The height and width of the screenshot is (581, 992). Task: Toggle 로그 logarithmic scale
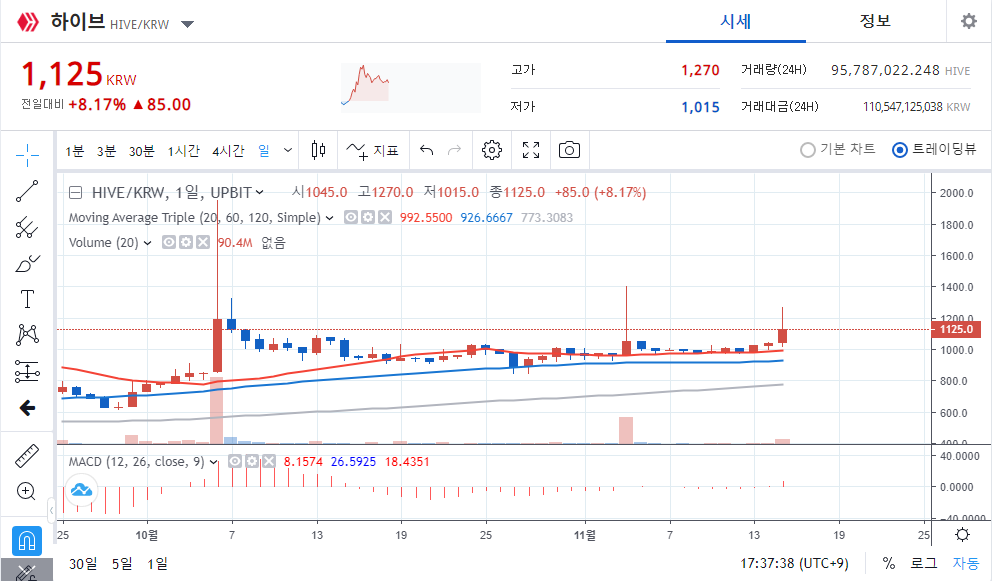[x=924, y=563]
